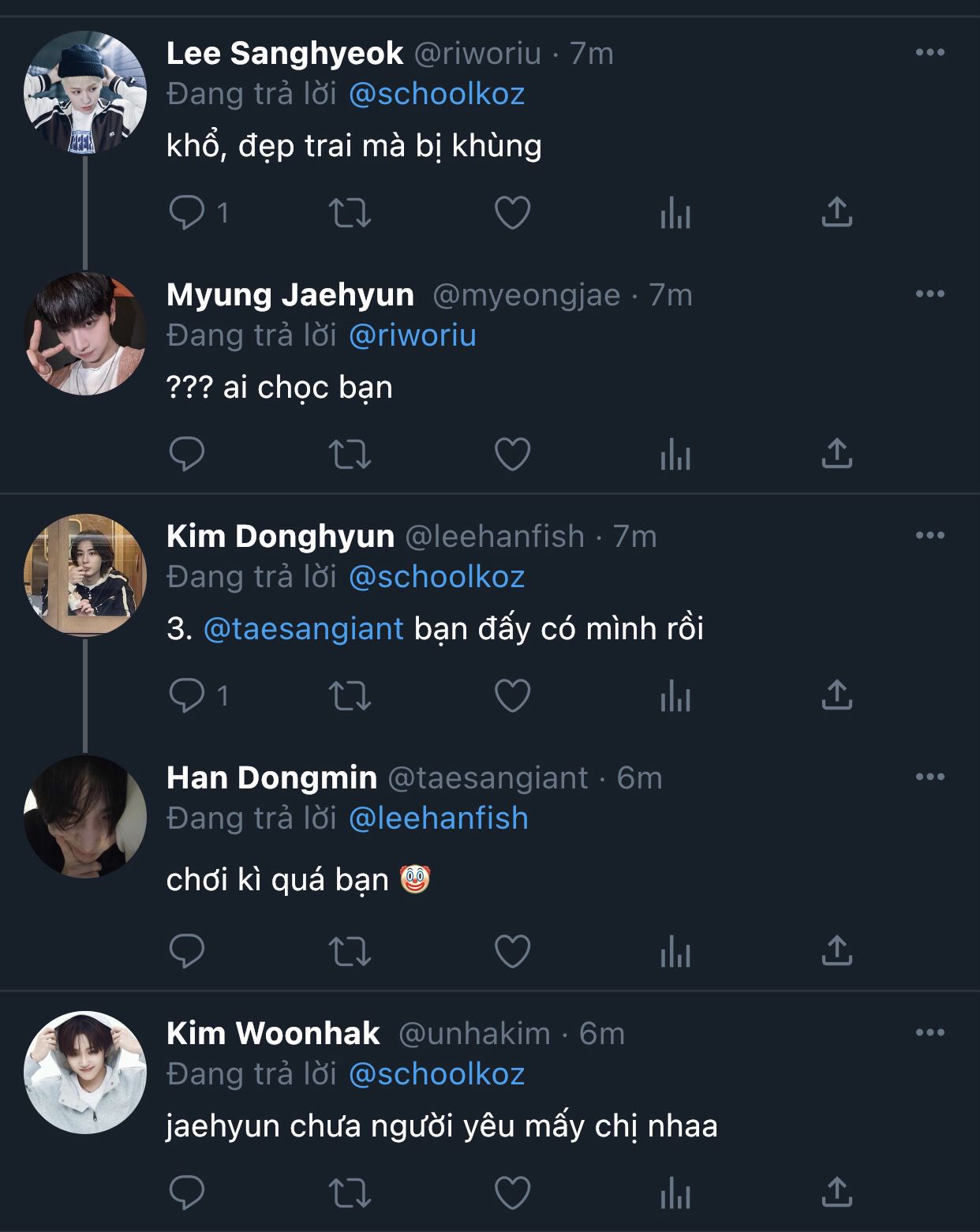The image size is (980, 1232).
Task: Tap @leehanfish in Han Dongmin's reply line
Action: click(438, 818)
